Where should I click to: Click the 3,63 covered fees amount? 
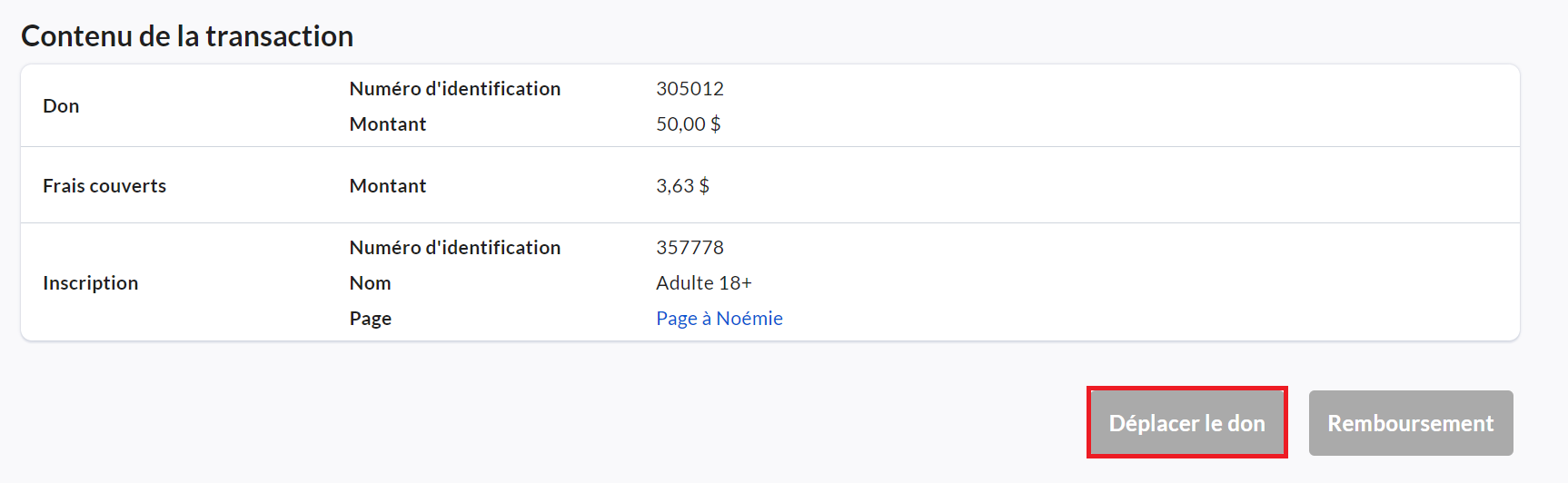click(x=675, y=186)
